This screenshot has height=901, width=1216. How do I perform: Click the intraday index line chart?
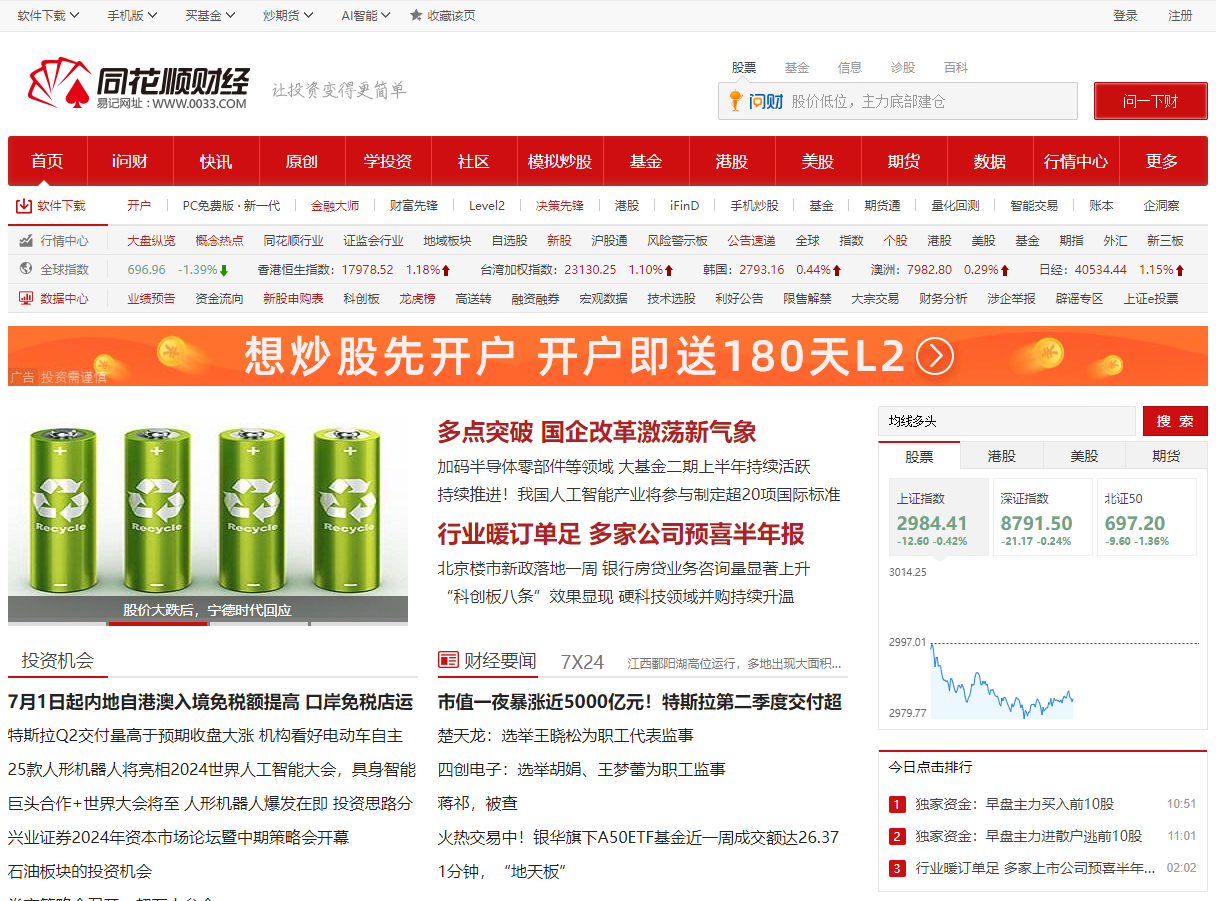1043,645
